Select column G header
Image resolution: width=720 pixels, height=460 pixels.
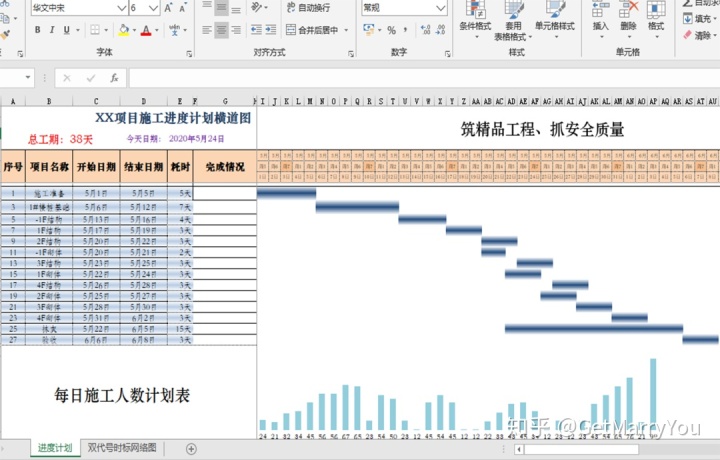point(225,101)
